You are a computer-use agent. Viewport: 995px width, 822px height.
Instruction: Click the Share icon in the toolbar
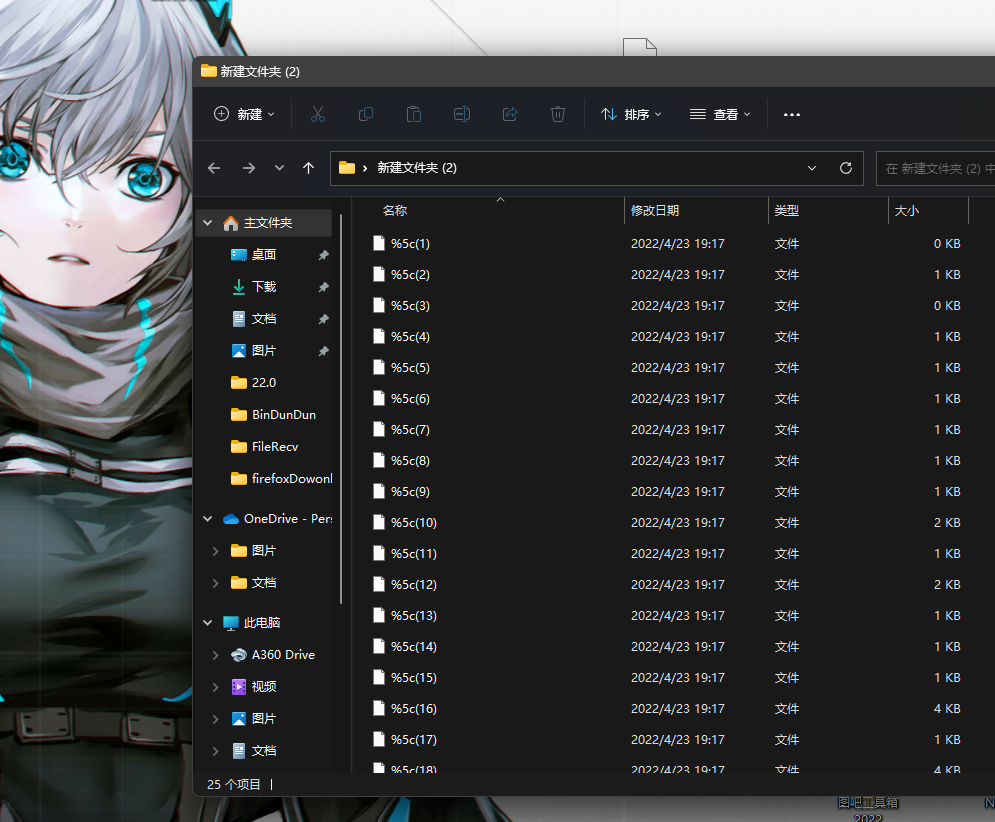tap(509, 114)
